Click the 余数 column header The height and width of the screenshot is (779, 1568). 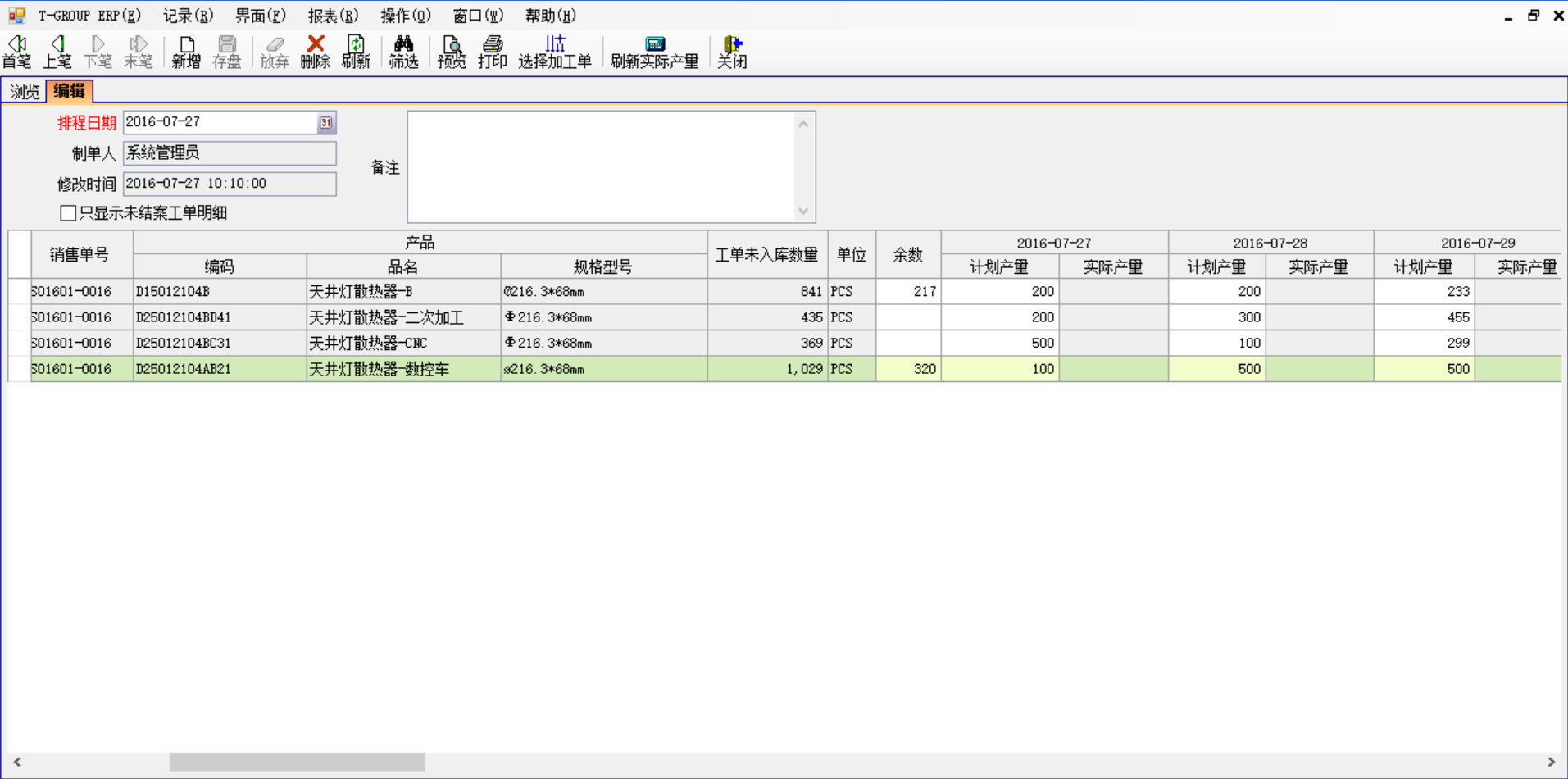click(x=908, y=255)
